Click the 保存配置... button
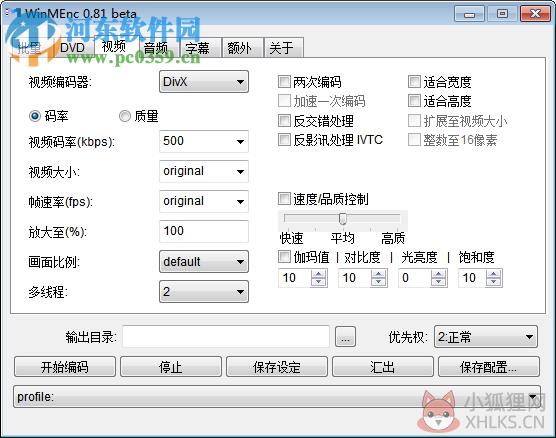556x438 pixels. (x=489, y=367)
